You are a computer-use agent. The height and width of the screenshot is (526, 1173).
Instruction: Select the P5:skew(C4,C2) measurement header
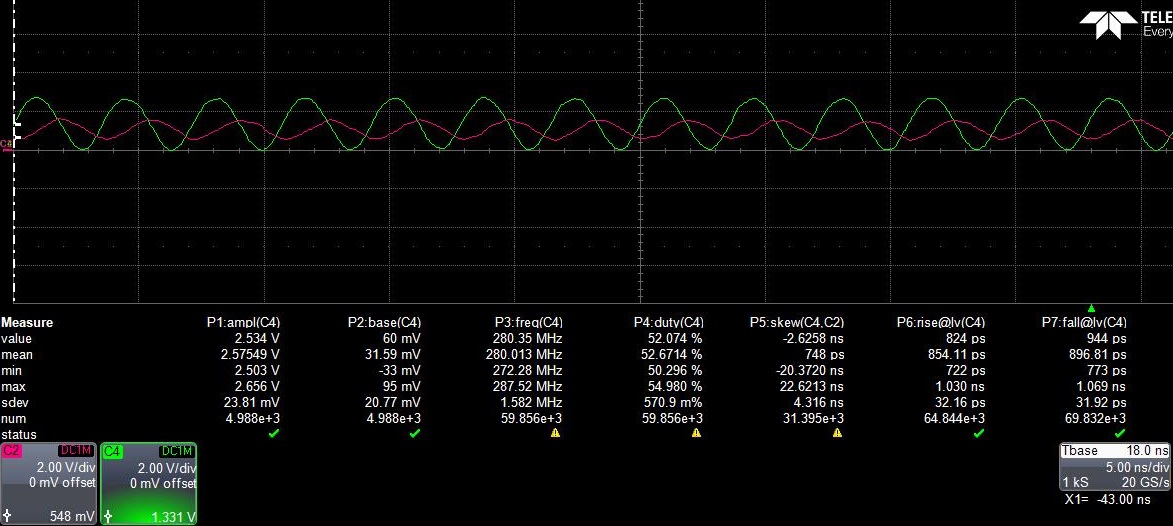[797, 323]
